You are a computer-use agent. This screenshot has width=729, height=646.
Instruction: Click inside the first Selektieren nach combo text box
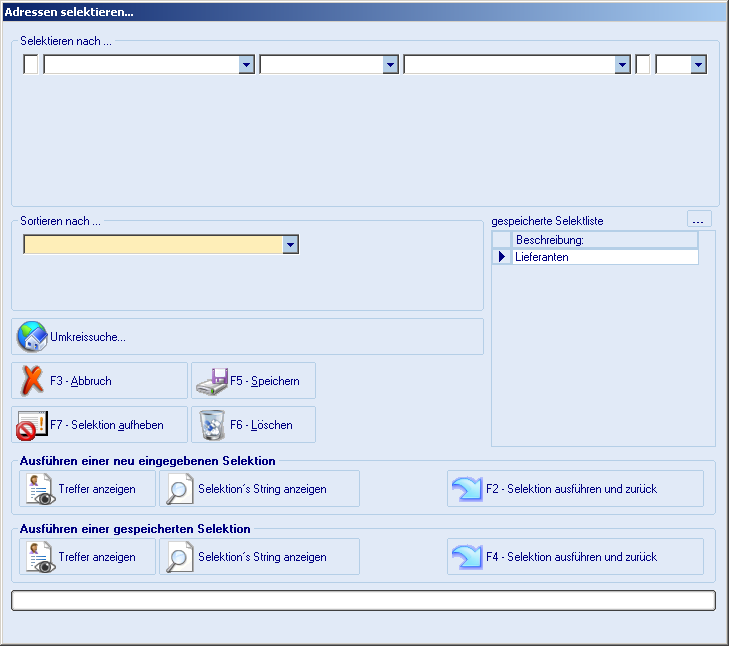[x=141, y=64]
